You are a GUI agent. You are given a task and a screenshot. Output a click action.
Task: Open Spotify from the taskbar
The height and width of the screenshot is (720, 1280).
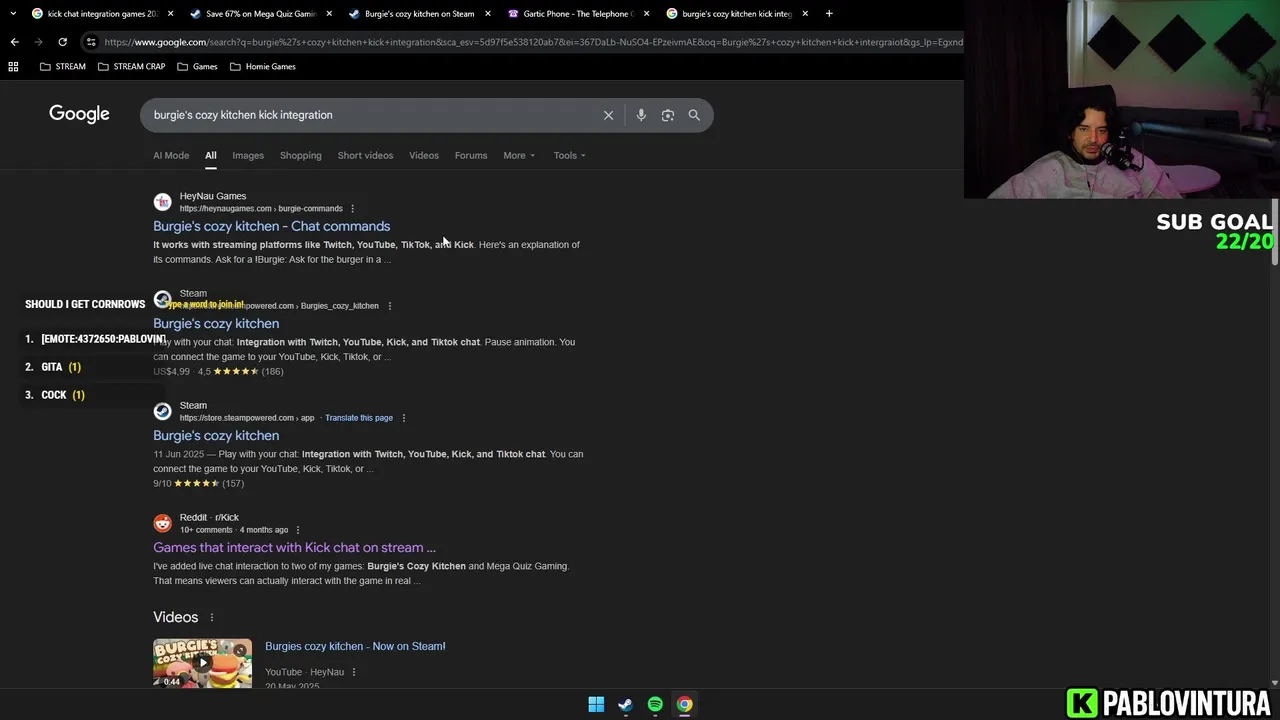[x=655, y=704]
